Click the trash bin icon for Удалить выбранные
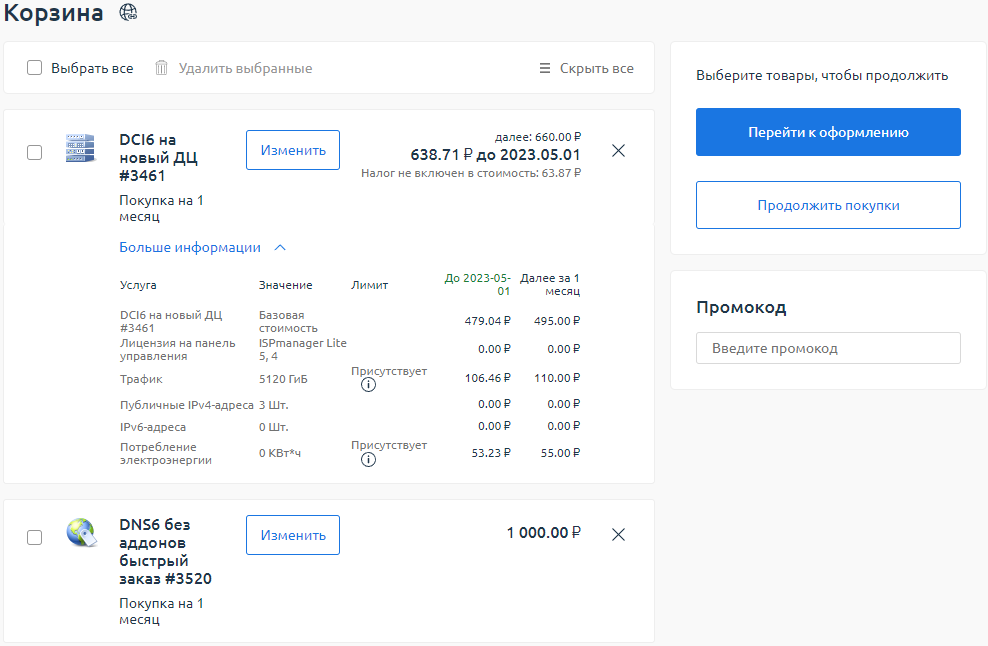The image size is (988, 646). point(161,67)
